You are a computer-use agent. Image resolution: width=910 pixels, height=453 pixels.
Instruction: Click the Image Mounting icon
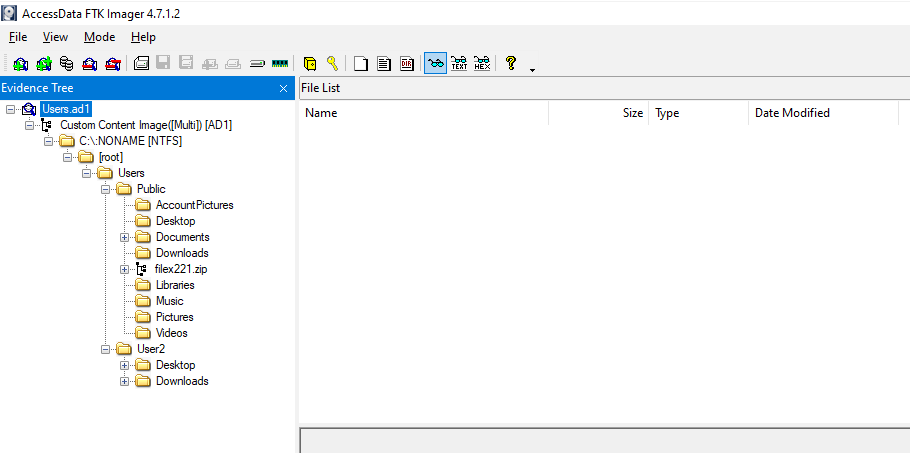[66, 64]
